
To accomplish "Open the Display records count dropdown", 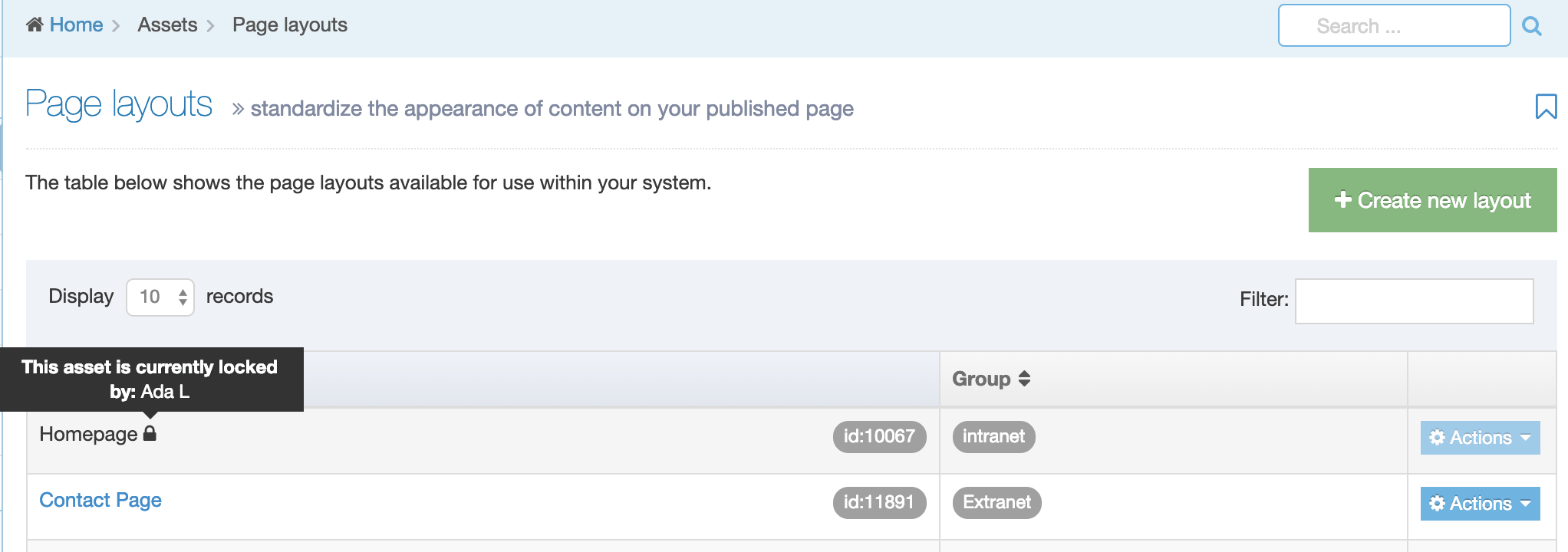I will coord(160,297).
